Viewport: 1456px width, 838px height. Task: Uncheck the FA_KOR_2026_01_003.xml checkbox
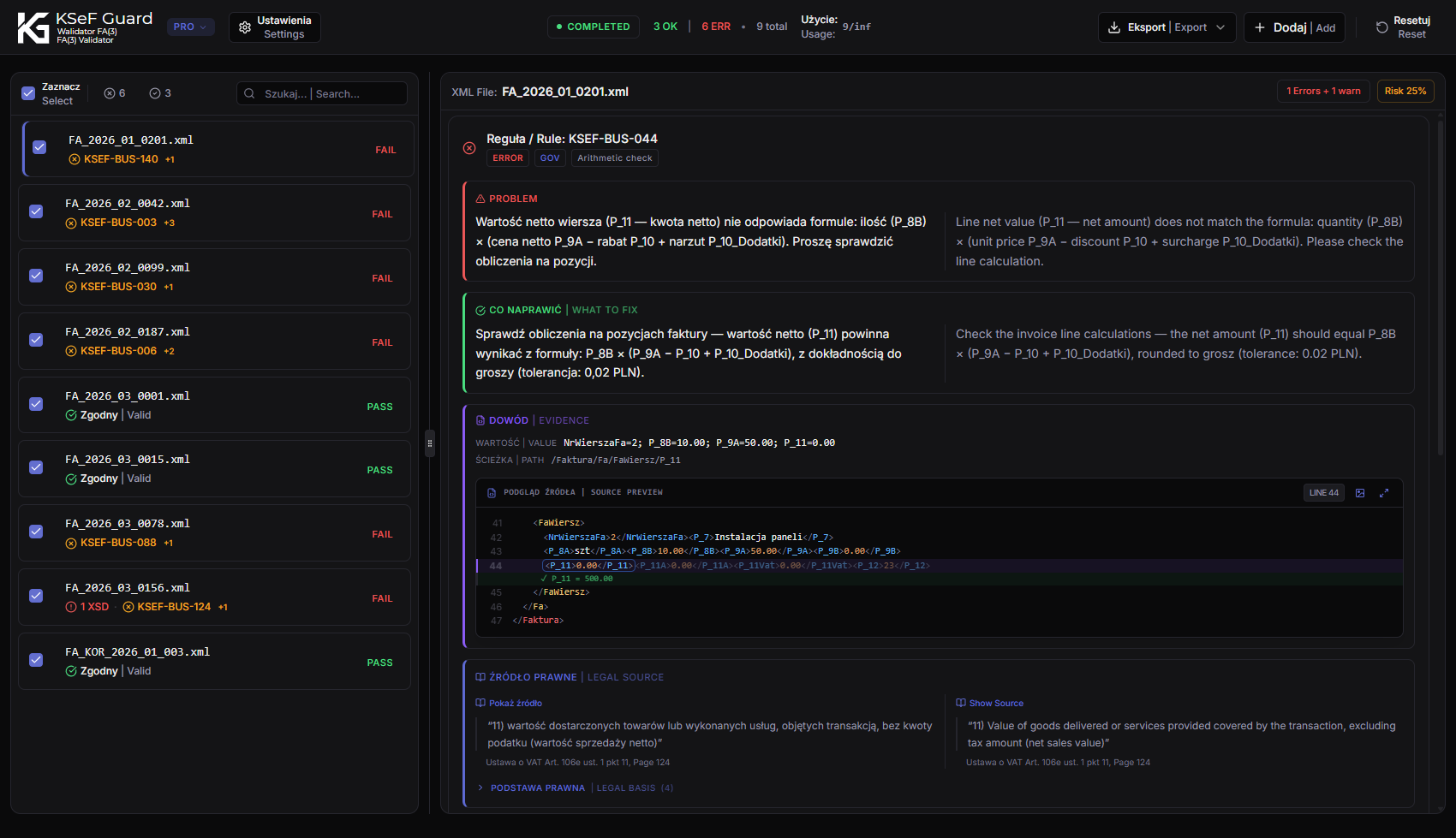coord(36,660)
